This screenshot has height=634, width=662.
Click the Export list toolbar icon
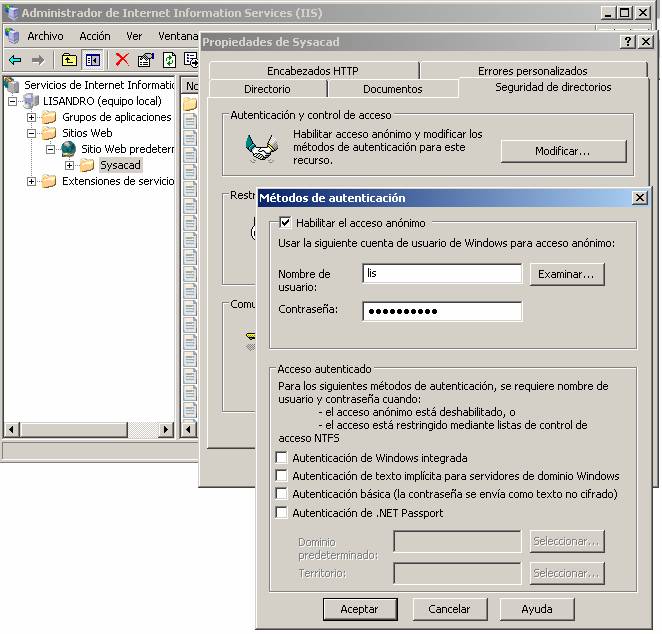click(x=191, y=60)
